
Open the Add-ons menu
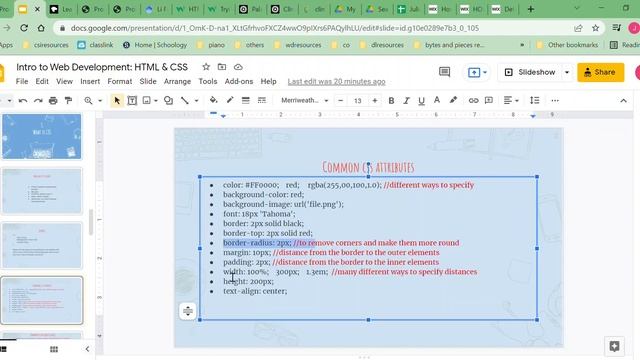coord(239,81)
